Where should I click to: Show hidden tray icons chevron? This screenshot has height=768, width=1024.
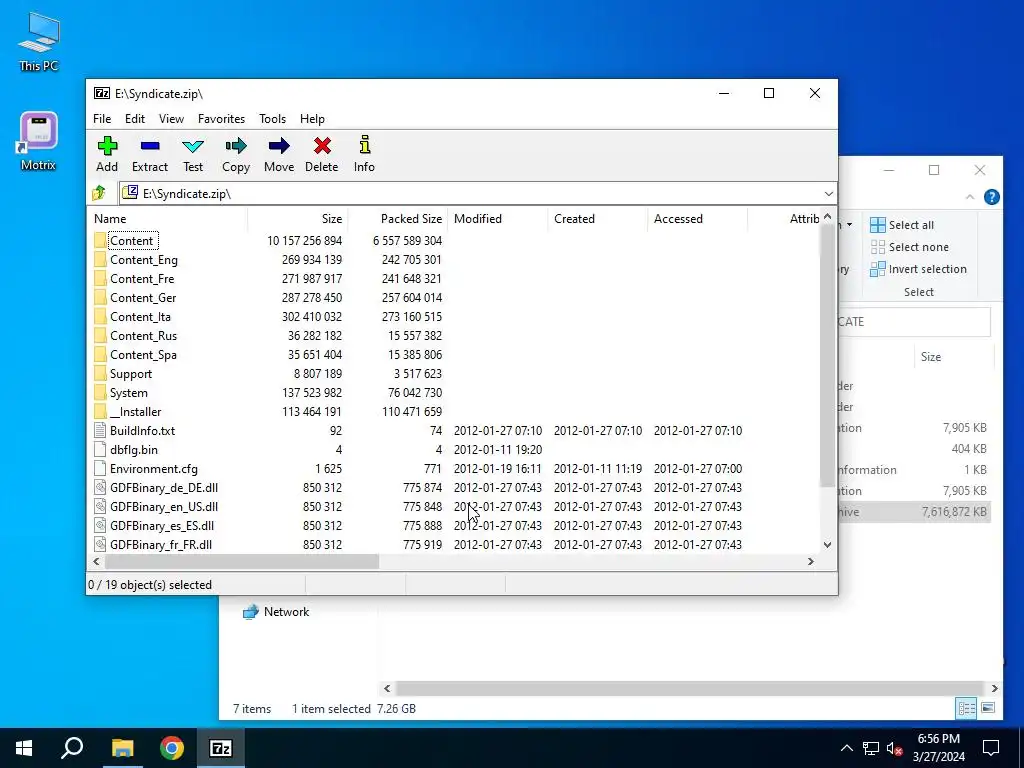846,748
